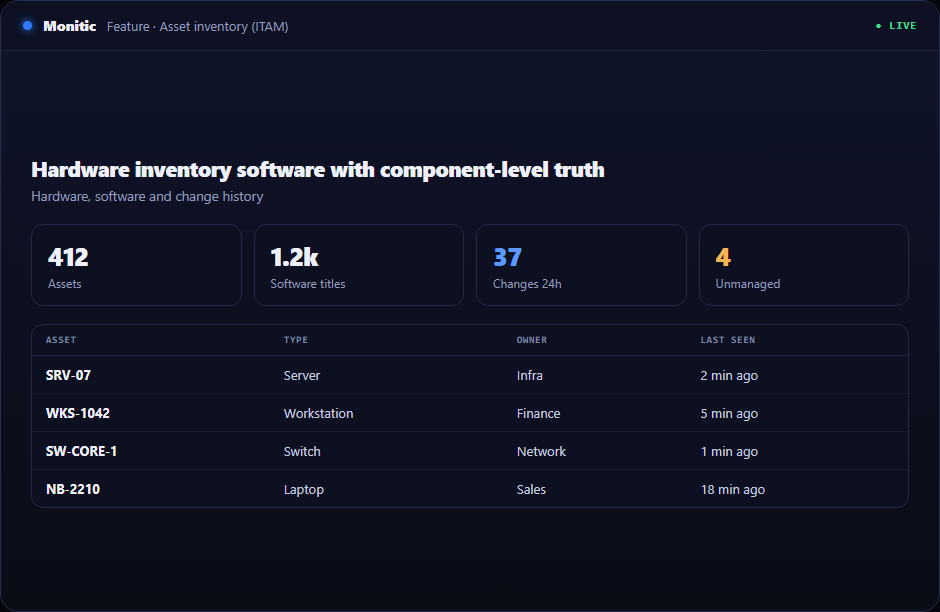This screenshot has height=612, width=940.
Task: Click the subtitle Hardware, software and change history
Action: coord(147,196)
